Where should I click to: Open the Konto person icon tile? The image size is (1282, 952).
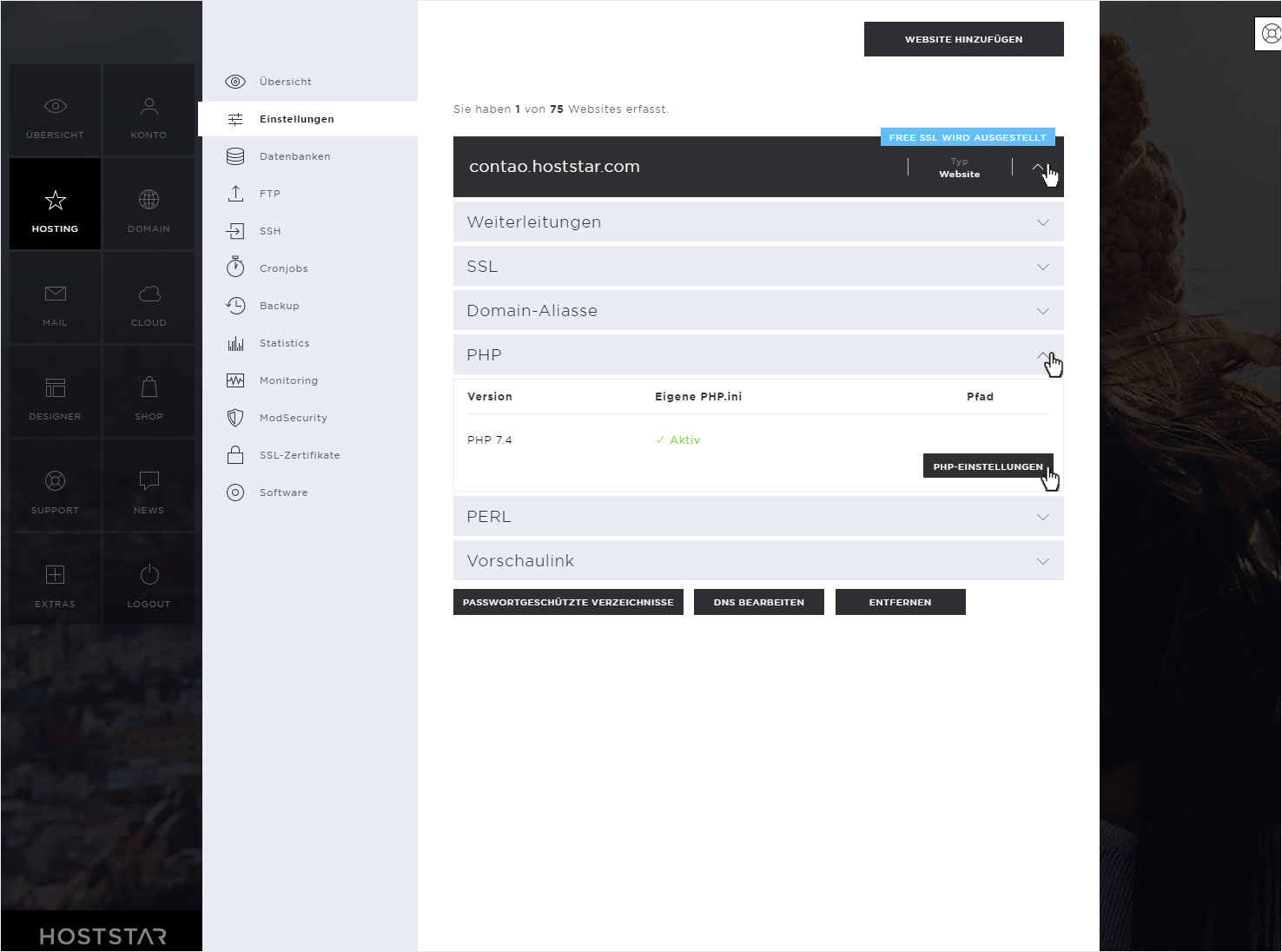[149, 110]
